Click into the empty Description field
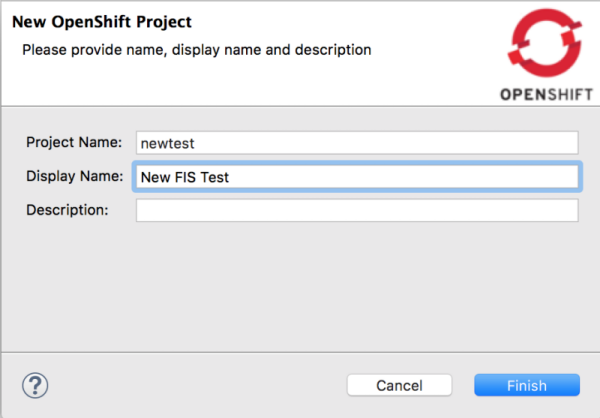Viewport: 600px width, 418px height. 357,210
